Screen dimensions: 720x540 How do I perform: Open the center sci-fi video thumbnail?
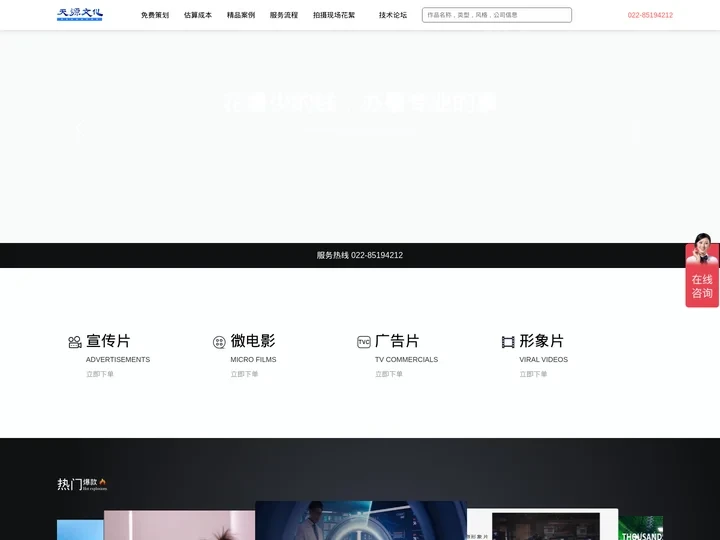click(x=361, y=520)
